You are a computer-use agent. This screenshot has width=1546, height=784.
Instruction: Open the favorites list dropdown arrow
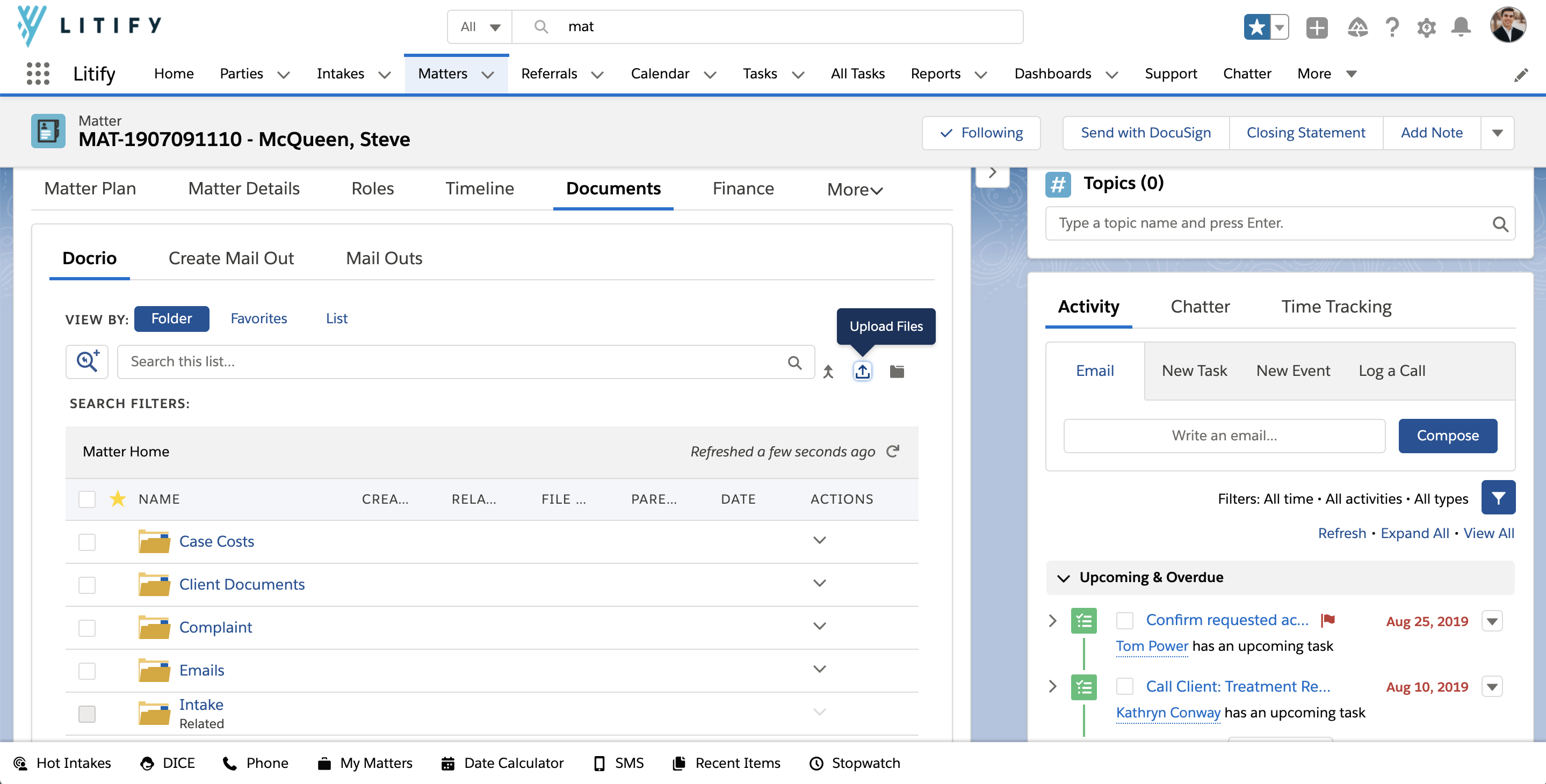coord(1280,27)
